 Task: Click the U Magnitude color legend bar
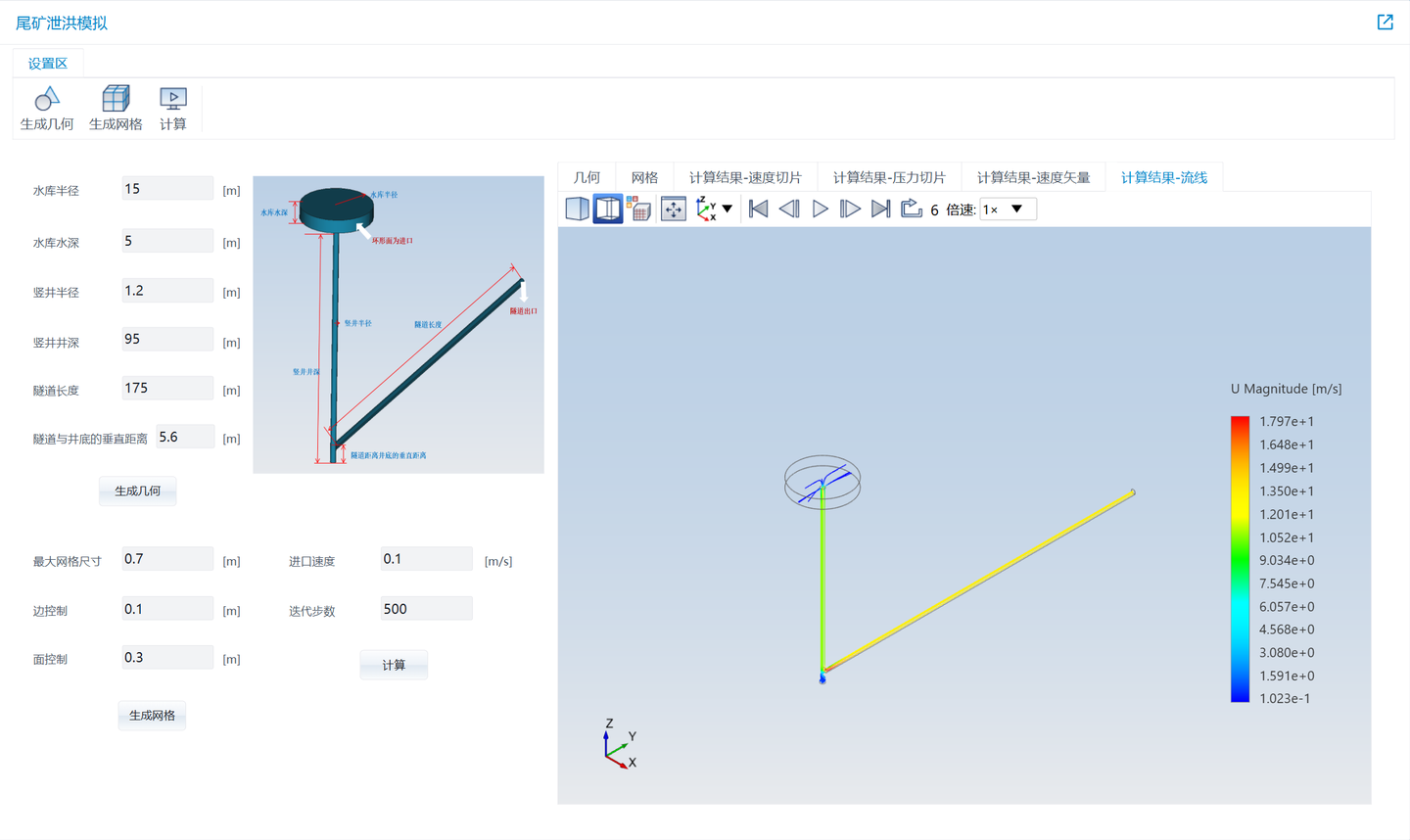coord(1240,559)
